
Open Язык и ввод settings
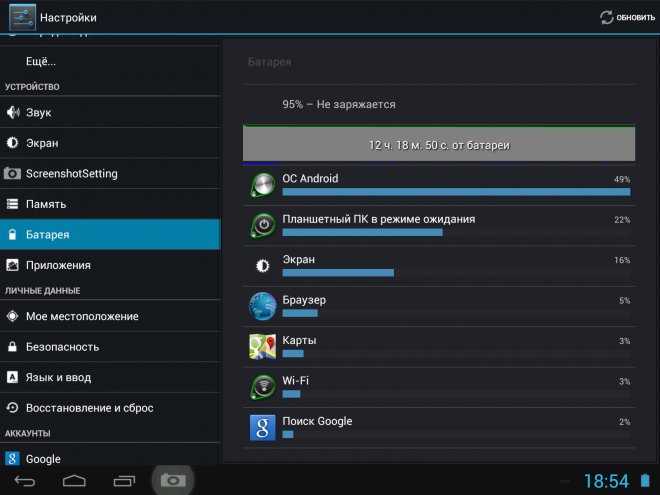pyautogui.click(x=110, y=377)
